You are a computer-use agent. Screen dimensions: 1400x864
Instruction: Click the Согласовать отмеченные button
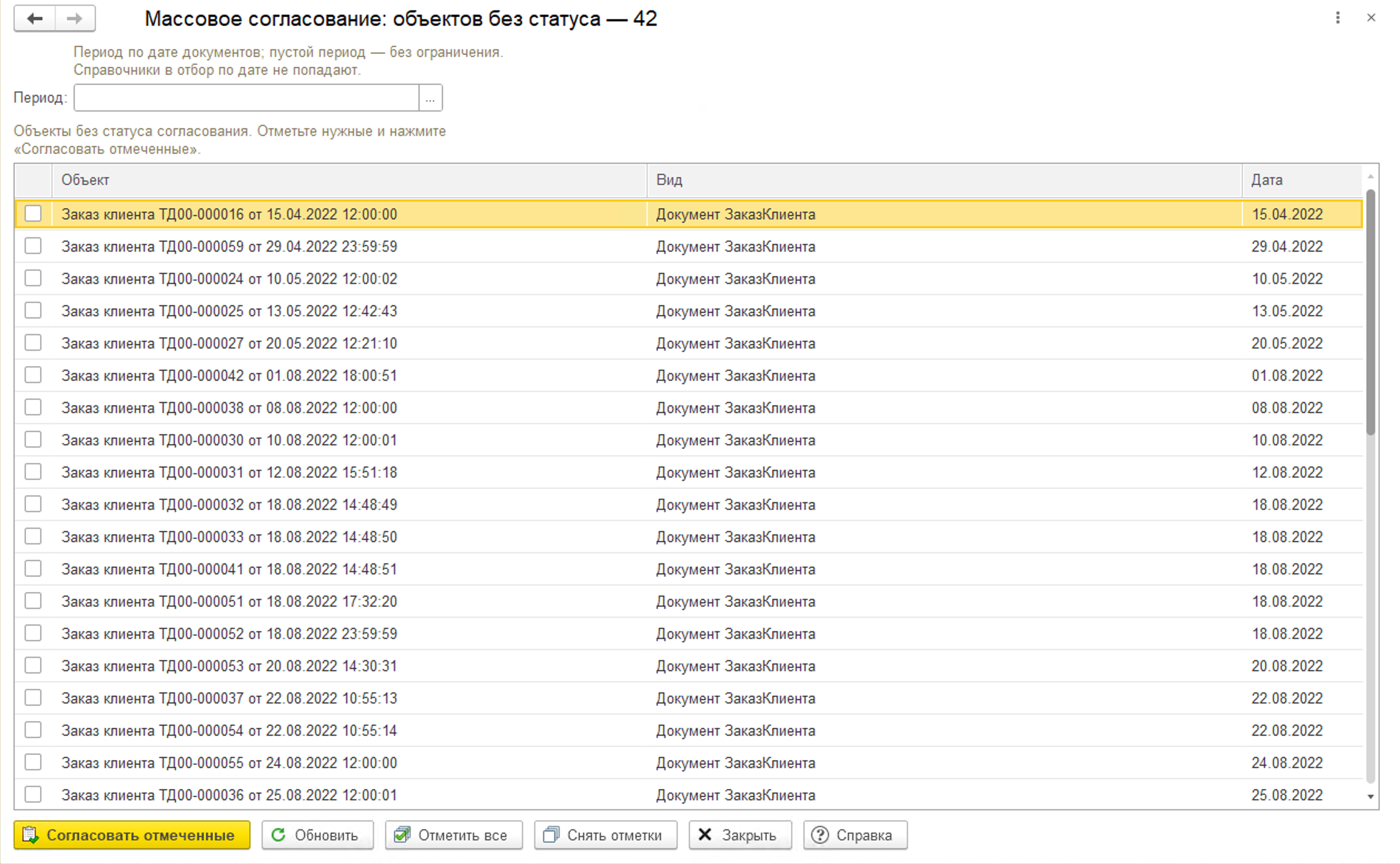(132, 835)
